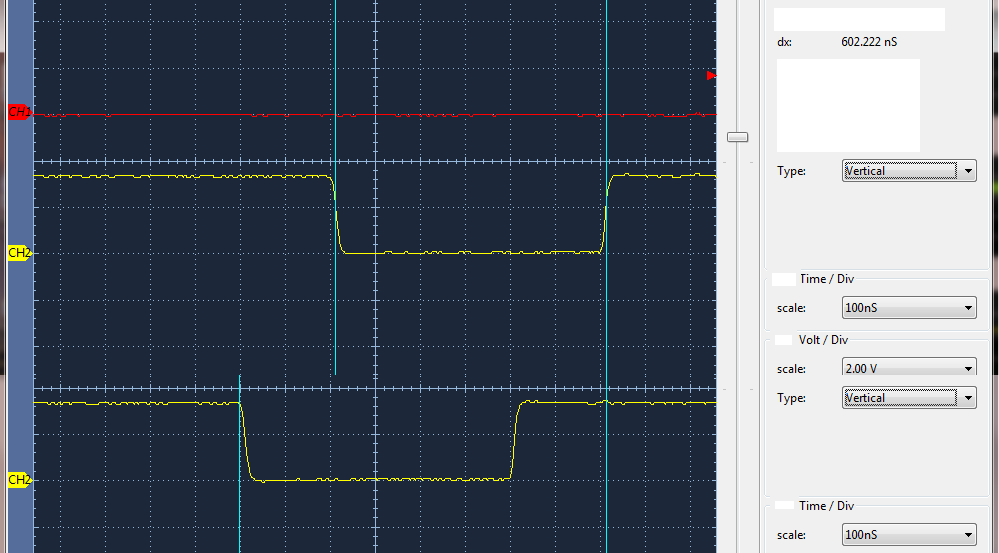Click the Volt / Div label

click(x=823, y=340)
